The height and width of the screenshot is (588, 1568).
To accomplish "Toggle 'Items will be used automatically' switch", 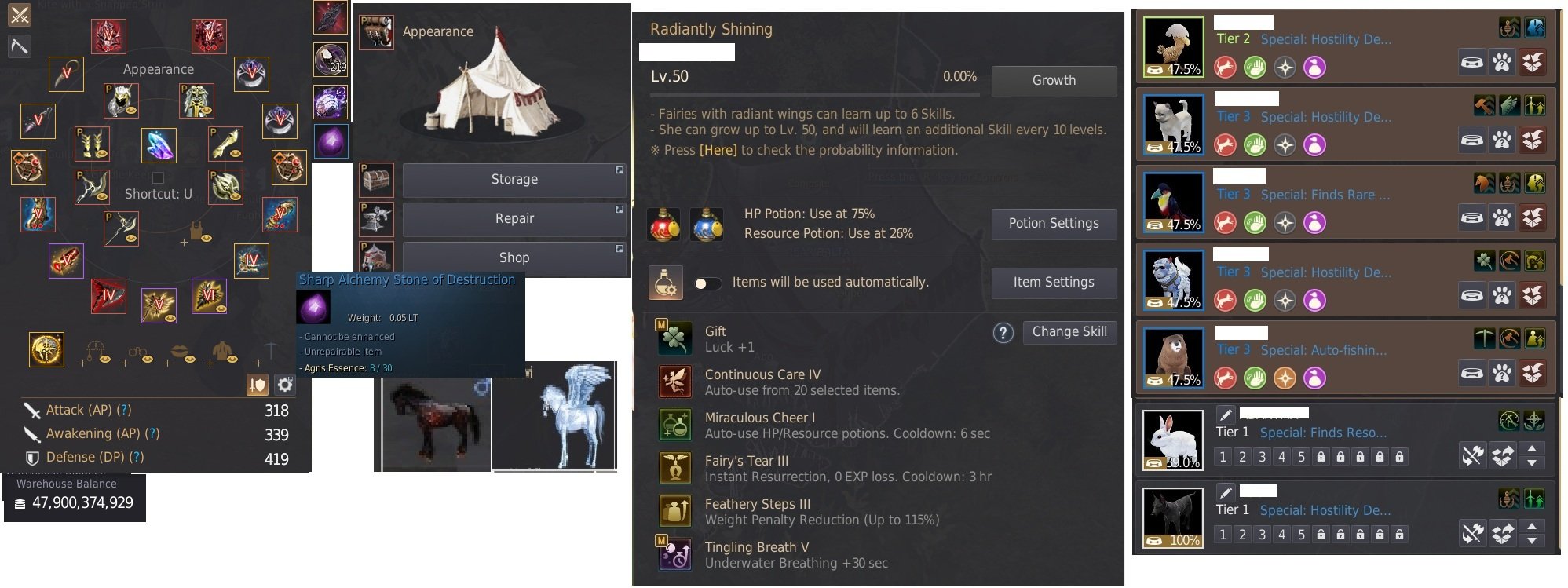I will pos(707,283).
